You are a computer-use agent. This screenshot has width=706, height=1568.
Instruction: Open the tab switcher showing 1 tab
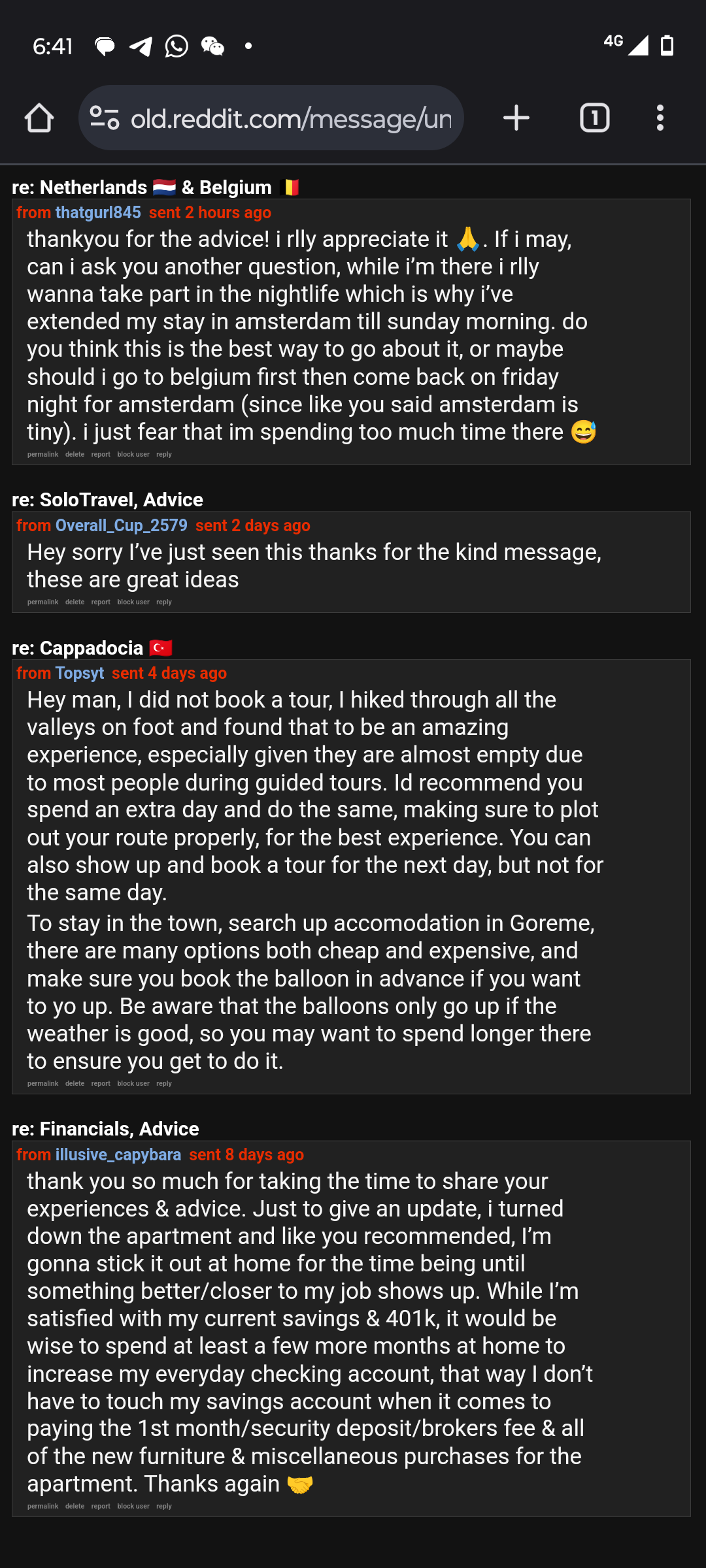pyautogui.click(x=595, y=118)
